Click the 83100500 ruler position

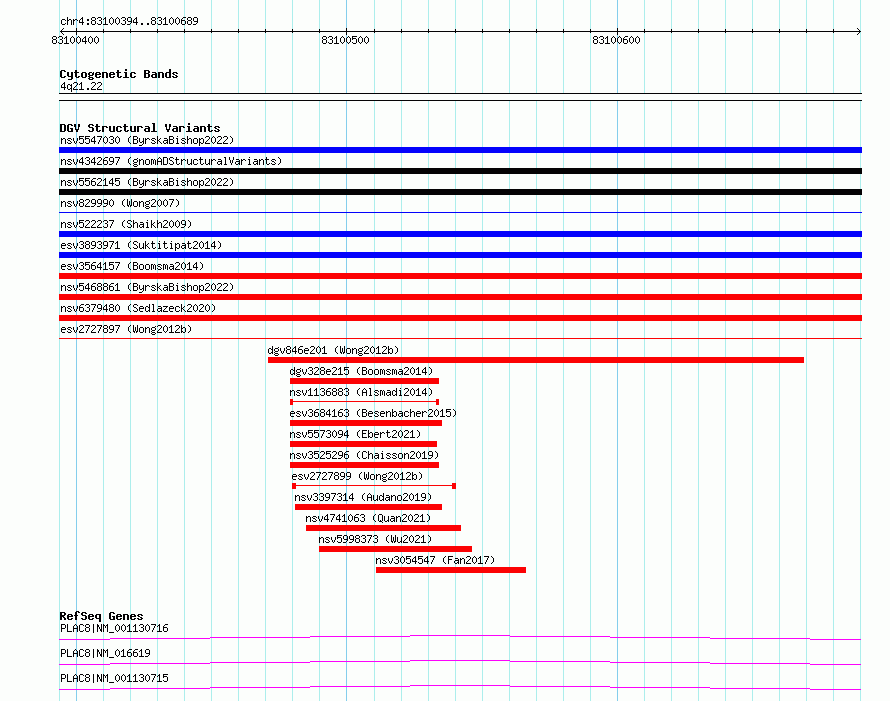pyautogui.click(x=345, y=40)
